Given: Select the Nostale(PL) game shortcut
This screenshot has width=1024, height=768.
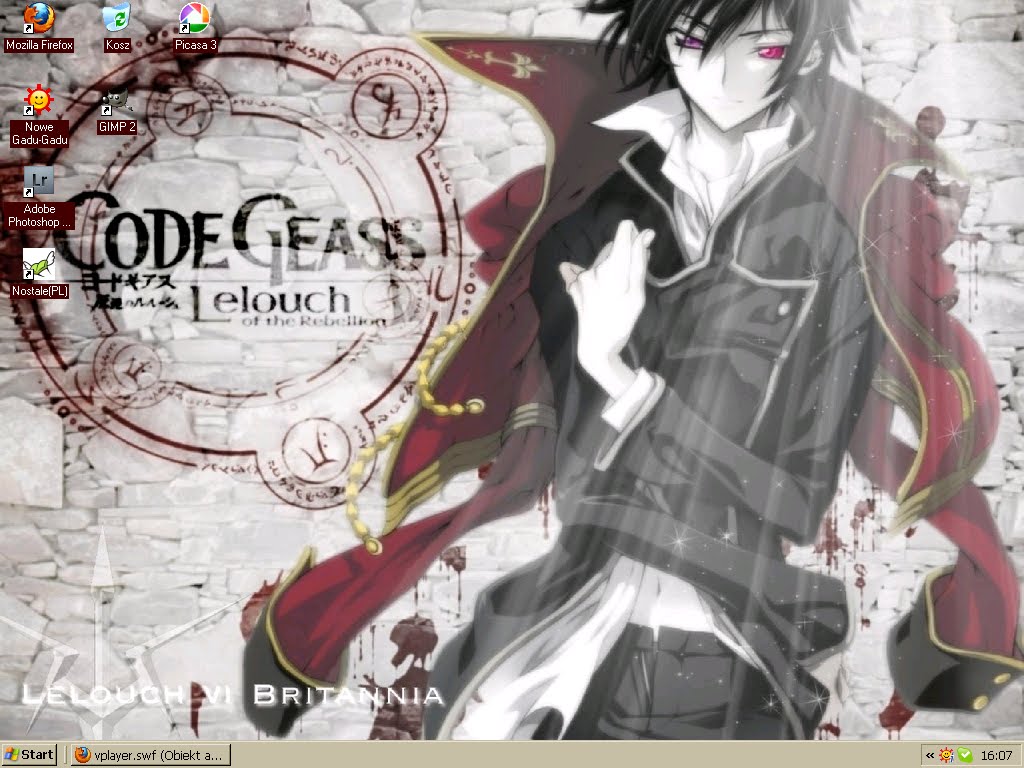Looking at the screenshot, I should (x=39, y=273).
